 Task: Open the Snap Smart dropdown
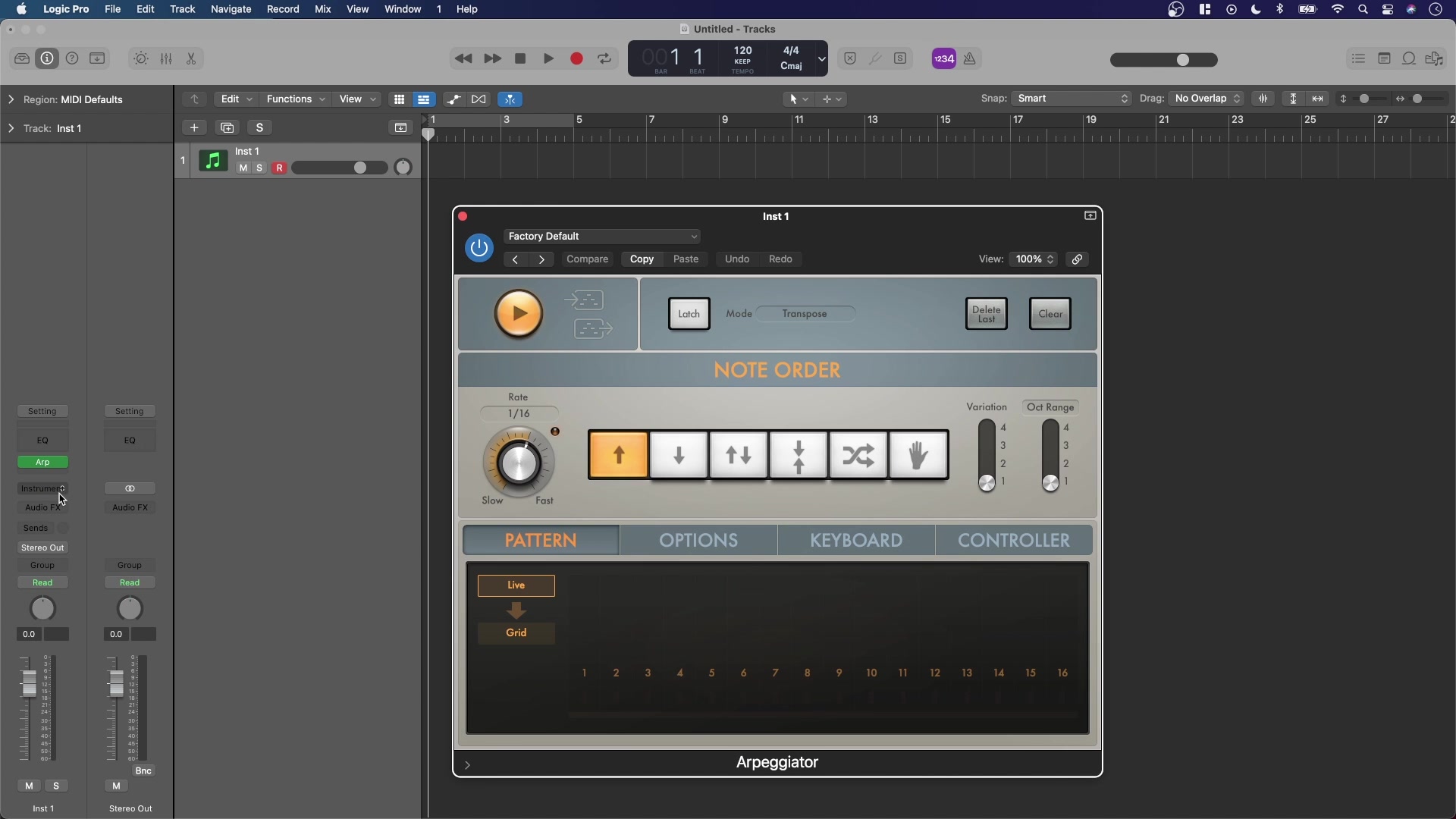(1072, 99)
